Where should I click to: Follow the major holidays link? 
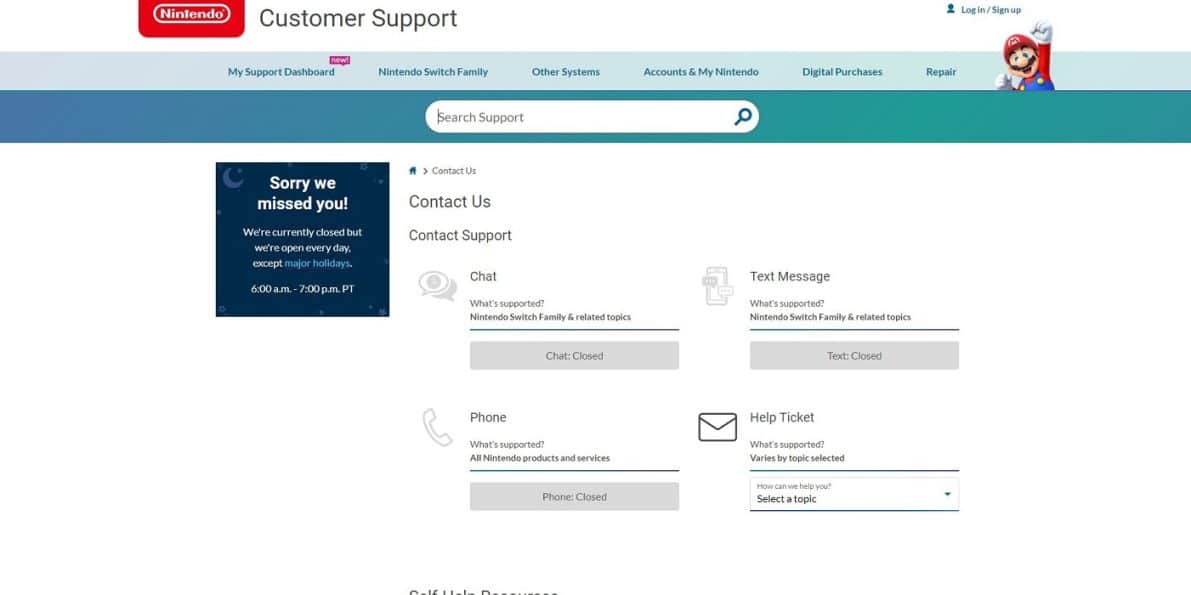(317, 264)
